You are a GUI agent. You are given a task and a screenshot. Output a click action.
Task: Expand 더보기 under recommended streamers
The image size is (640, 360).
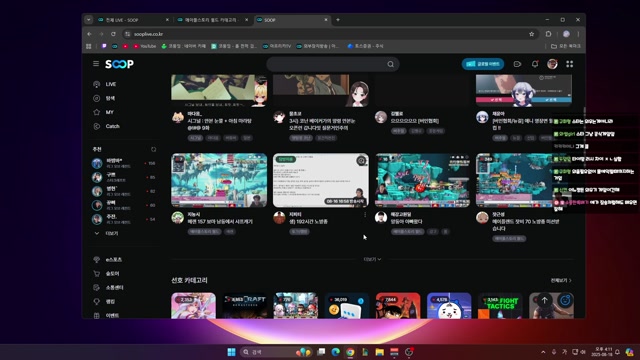pos(111,233)
